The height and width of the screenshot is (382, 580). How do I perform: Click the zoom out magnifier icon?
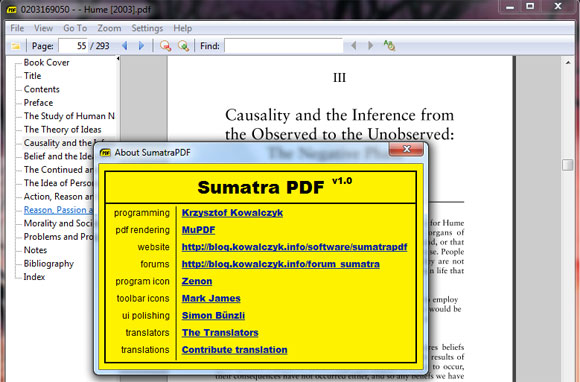165,46
